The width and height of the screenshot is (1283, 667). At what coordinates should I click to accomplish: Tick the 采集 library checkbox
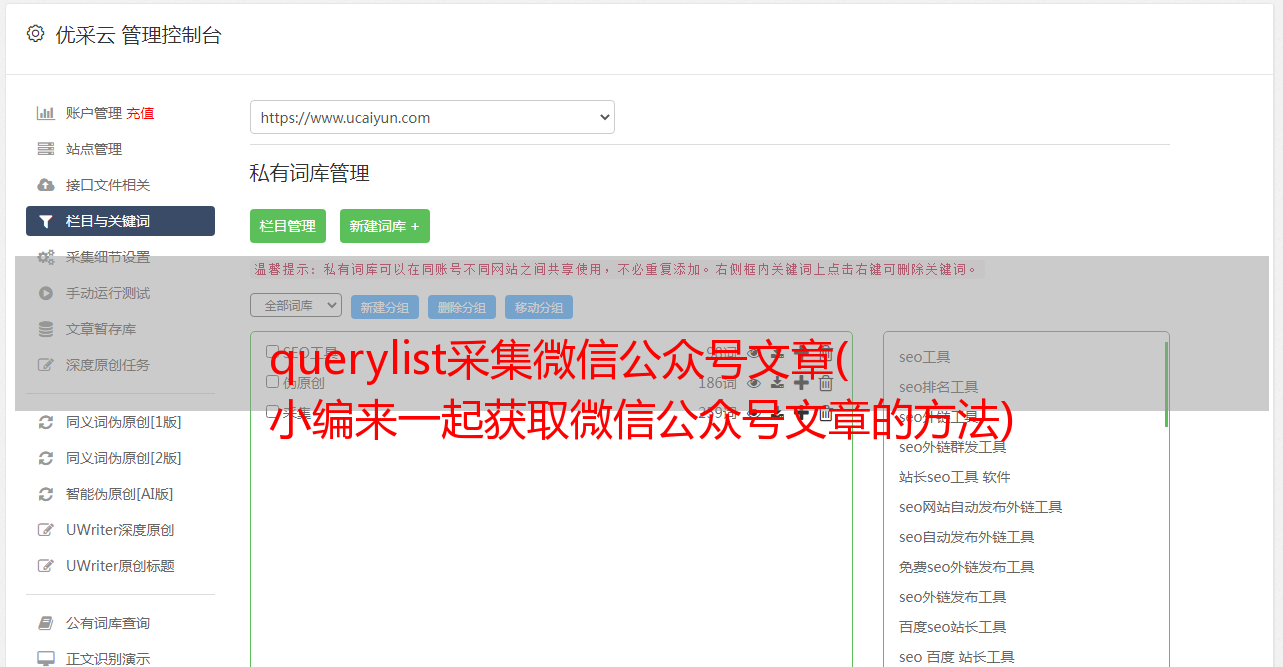(x=272, y=411)
